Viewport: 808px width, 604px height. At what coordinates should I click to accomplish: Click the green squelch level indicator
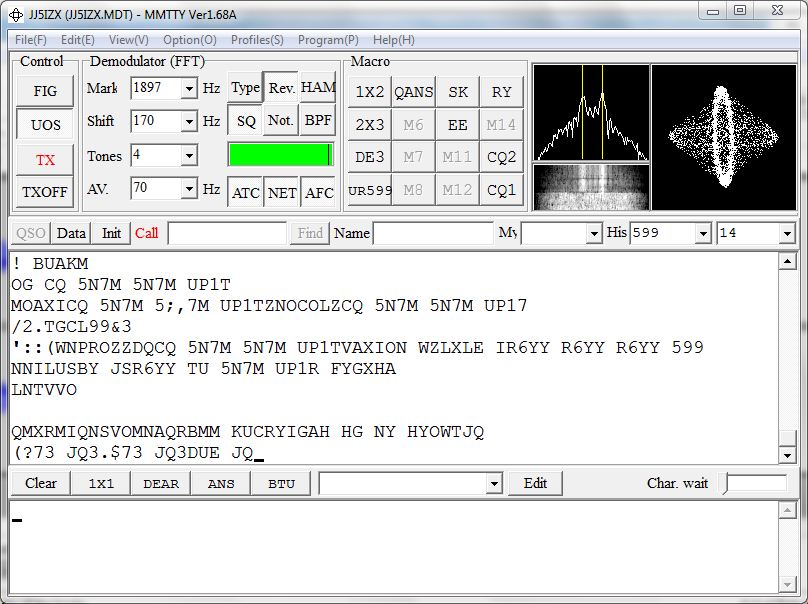tap(281, 155)
